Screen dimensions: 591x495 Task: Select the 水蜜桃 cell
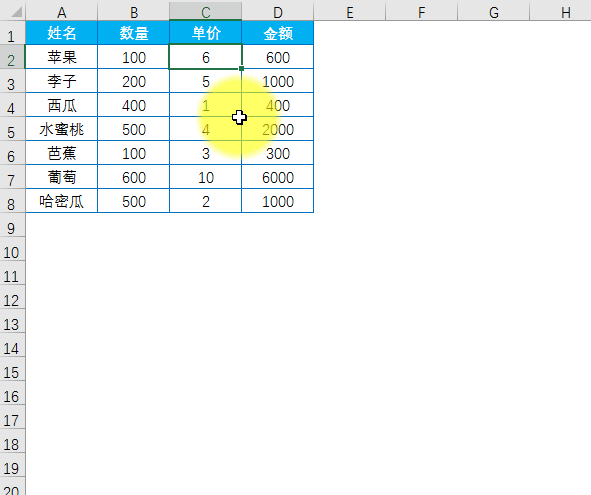pos(61,129)
